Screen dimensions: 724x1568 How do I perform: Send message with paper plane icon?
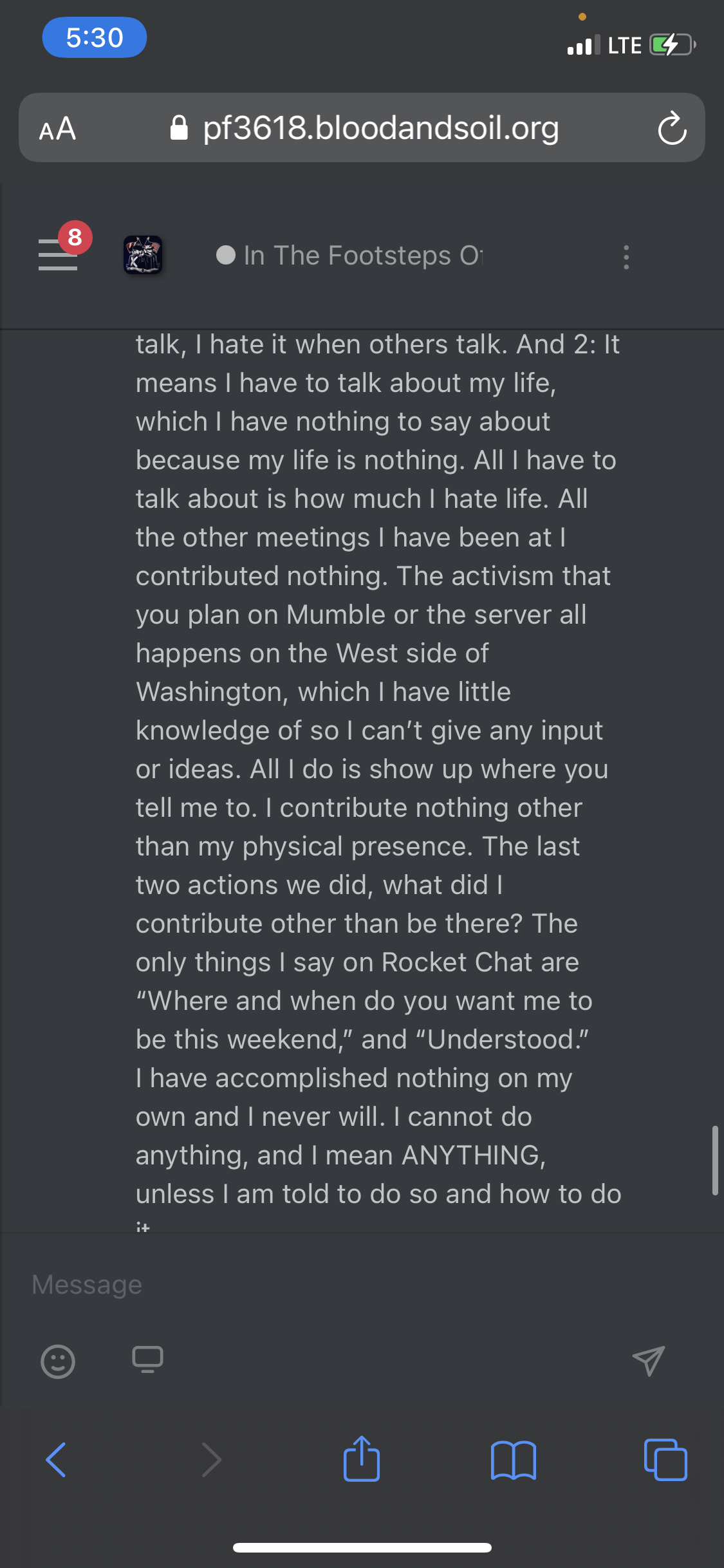[648, 1361]
